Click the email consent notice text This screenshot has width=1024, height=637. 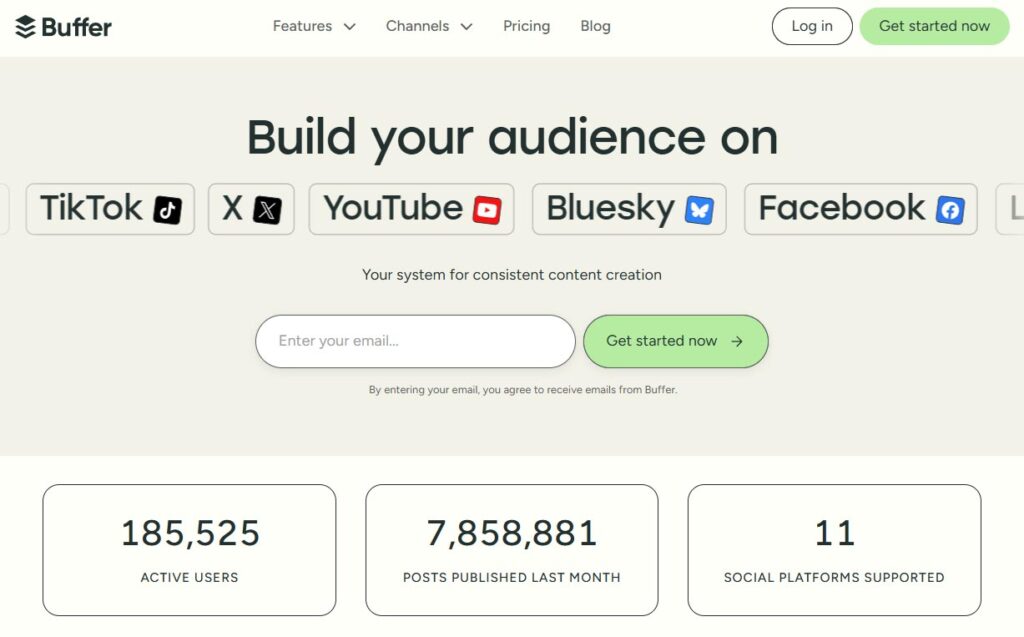[522, 389]
